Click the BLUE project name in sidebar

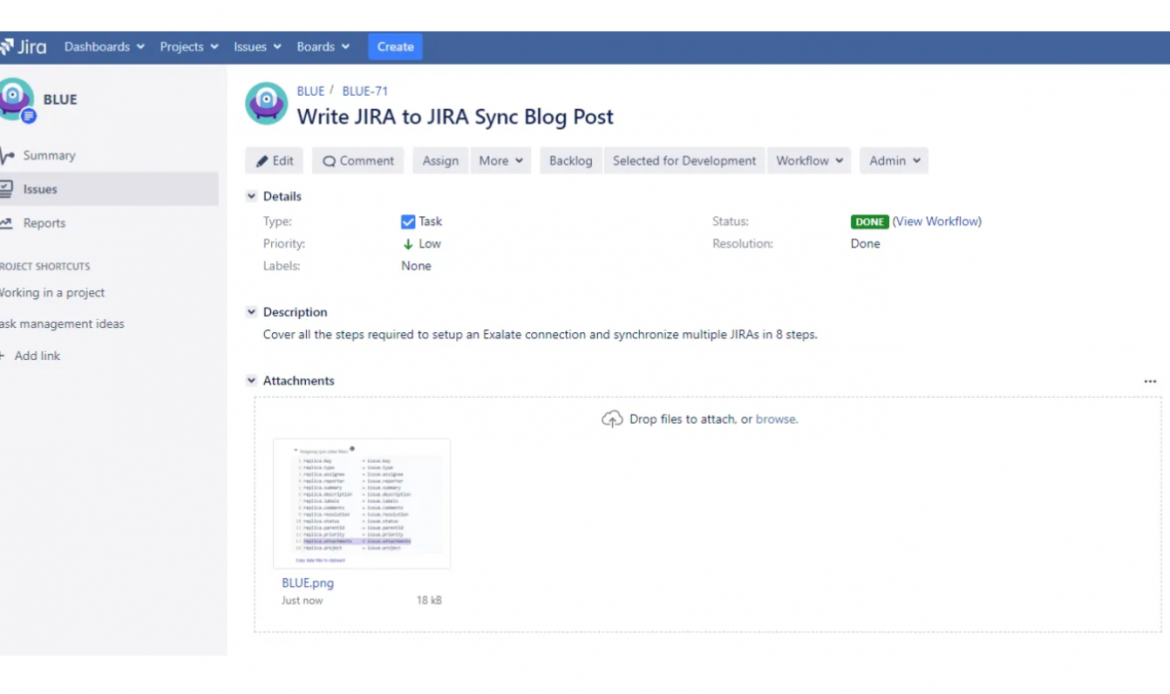[60, 99]
